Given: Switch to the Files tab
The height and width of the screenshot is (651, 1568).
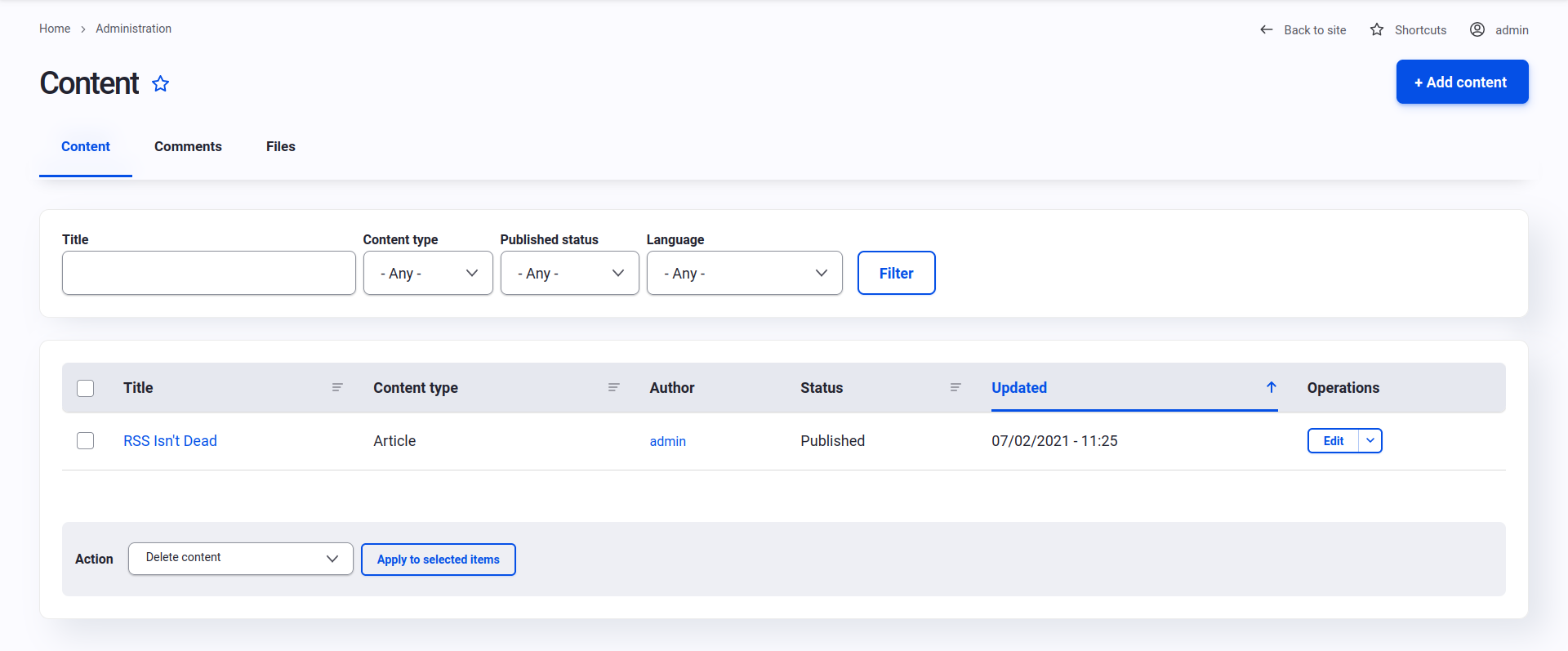Looking at the screenshot, I should [x=280, y=147].
